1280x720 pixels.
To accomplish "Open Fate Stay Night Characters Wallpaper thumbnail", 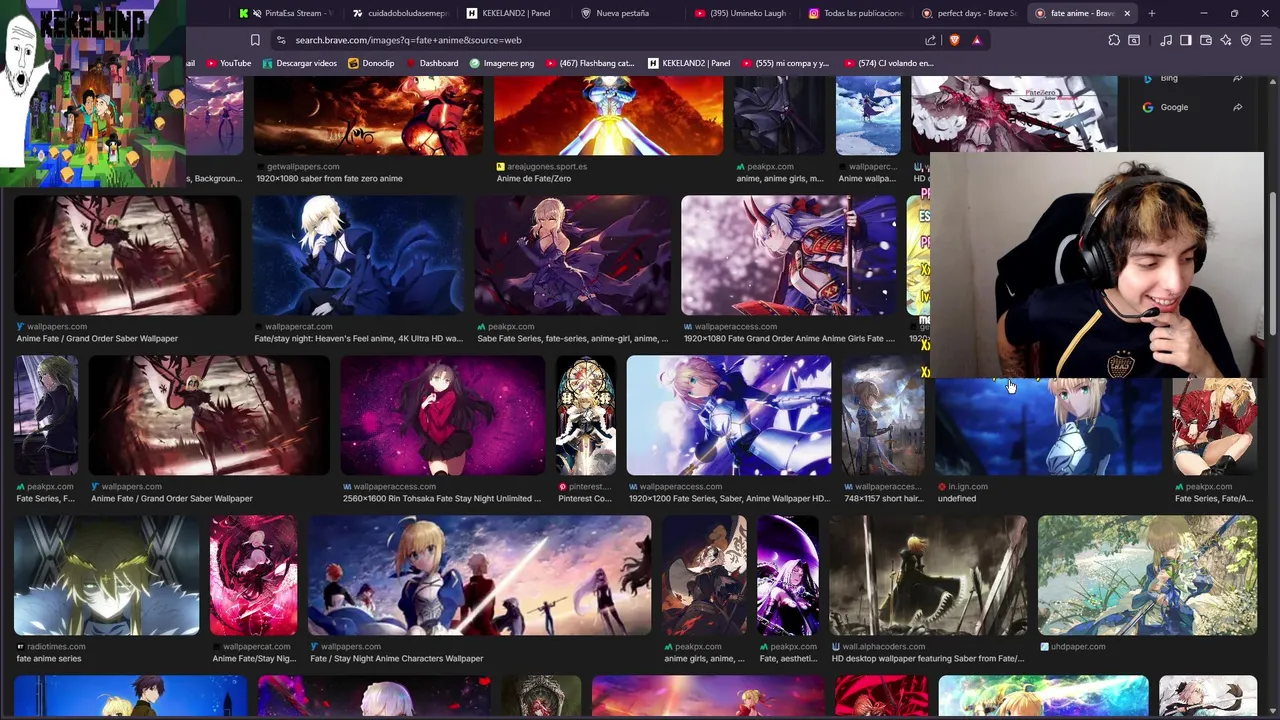I will coord(480,575).
